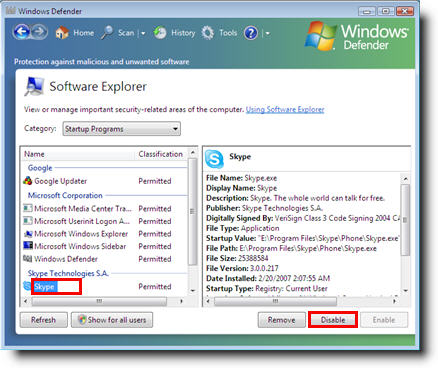Click the Refresh button
Screen dimensions: 438x368
(44, 320)
